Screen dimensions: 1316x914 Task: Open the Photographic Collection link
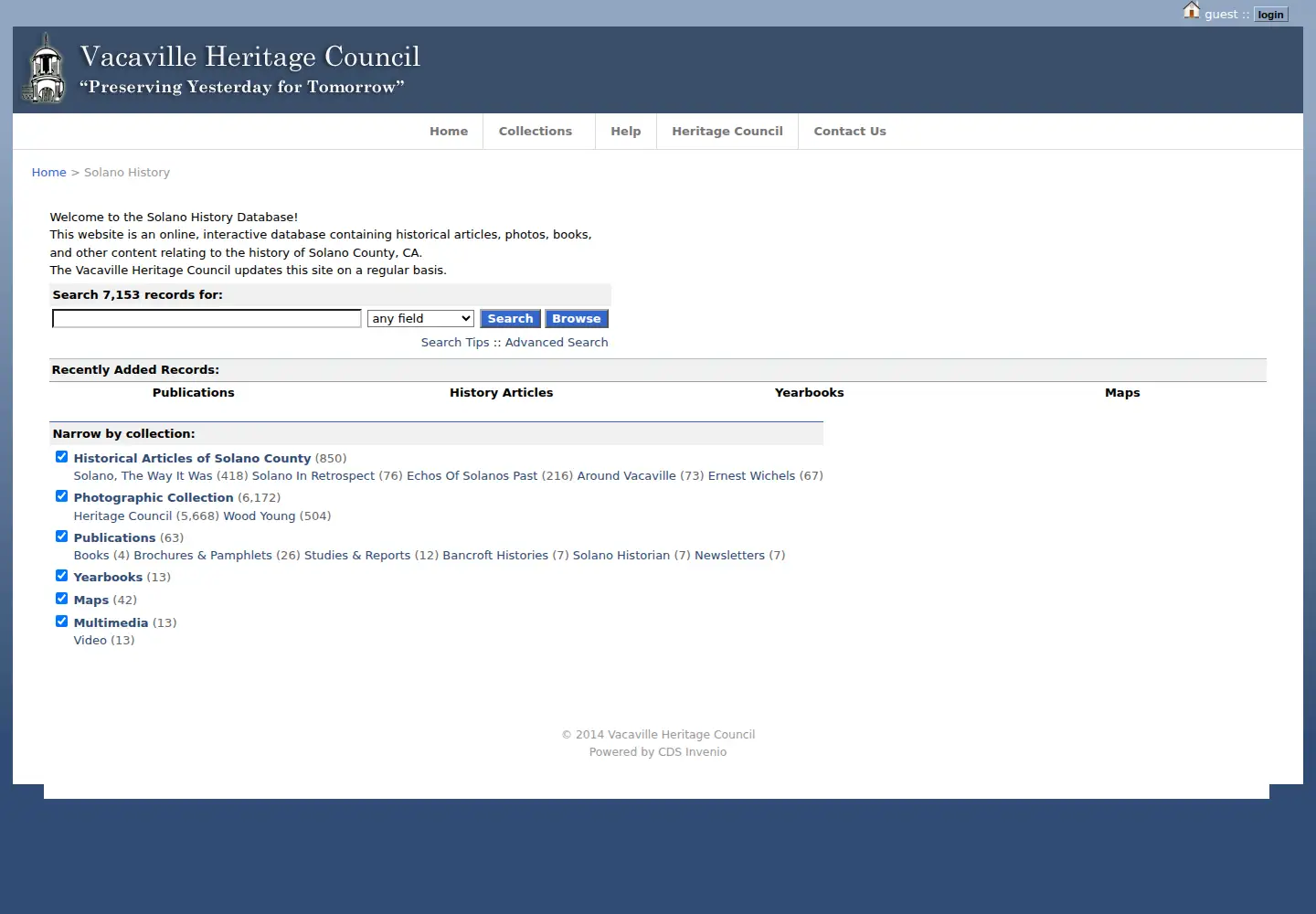pyautogui.click(x=154, y=498)
